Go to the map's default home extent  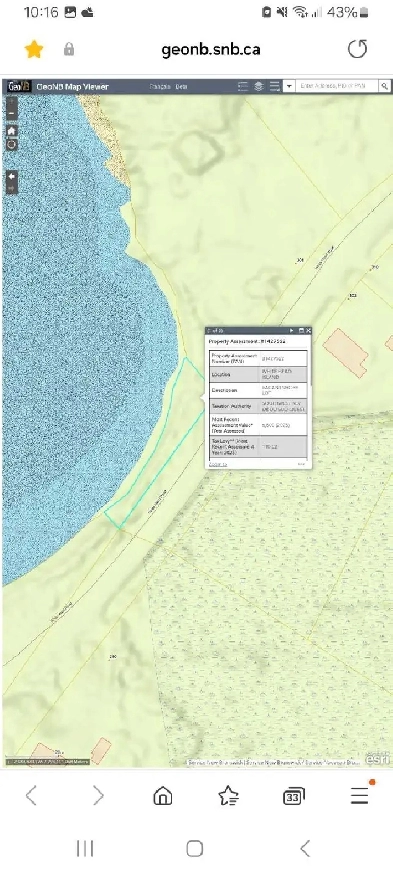(x=12, y=131)
